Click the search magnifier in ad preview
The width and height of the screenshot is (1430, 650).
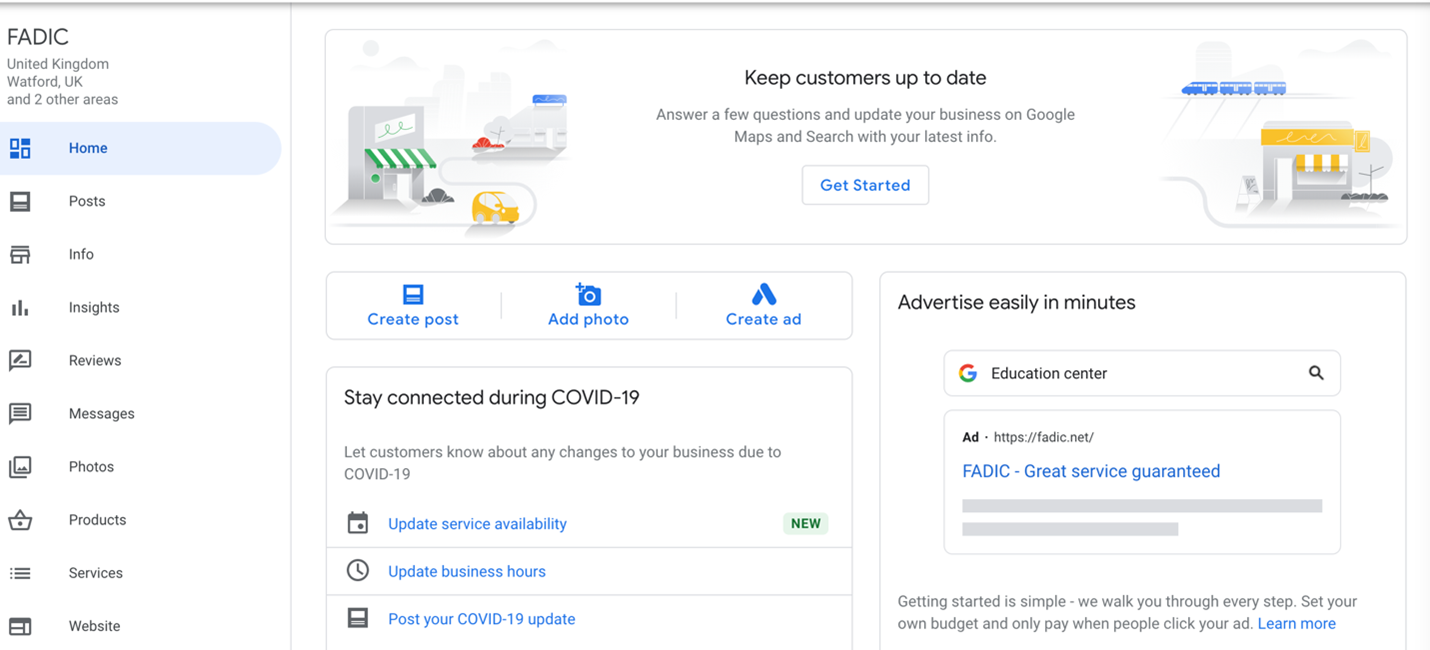click(1316, 373)
